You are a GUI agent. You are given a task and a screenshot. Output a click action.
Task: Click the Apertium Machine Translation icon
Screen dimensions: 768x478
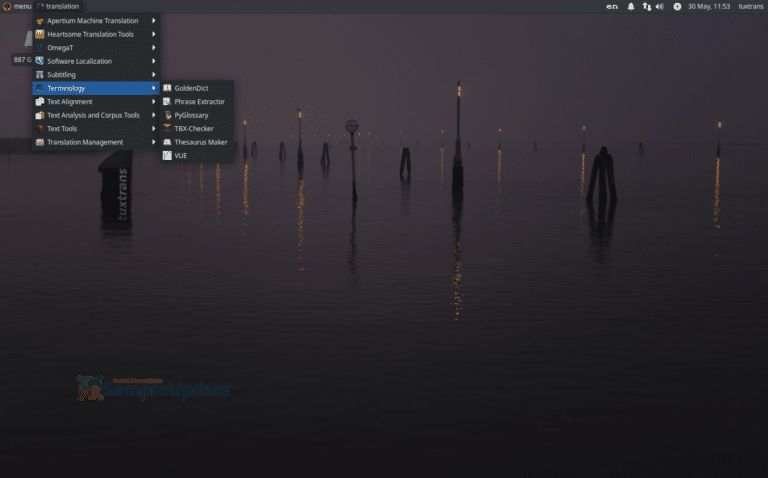pos(40,21)
